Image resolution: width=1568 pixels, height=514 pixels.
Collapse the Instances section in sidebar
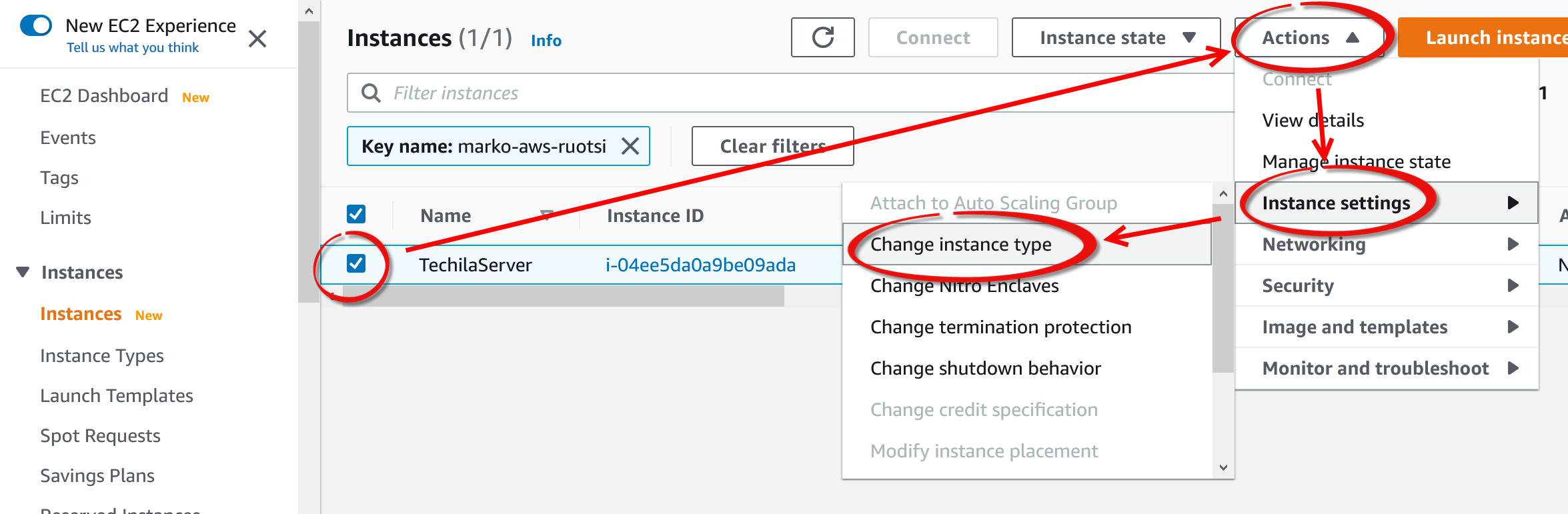23,272
